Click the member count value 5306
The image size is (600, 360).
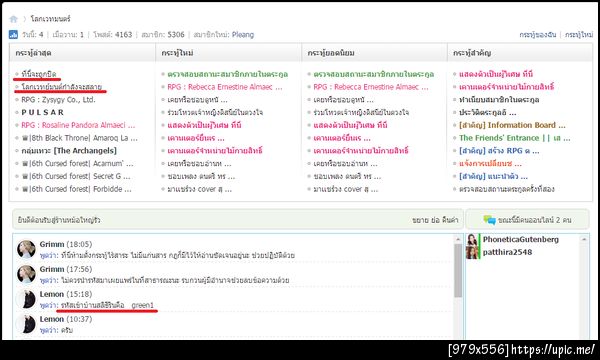point(176,35)
